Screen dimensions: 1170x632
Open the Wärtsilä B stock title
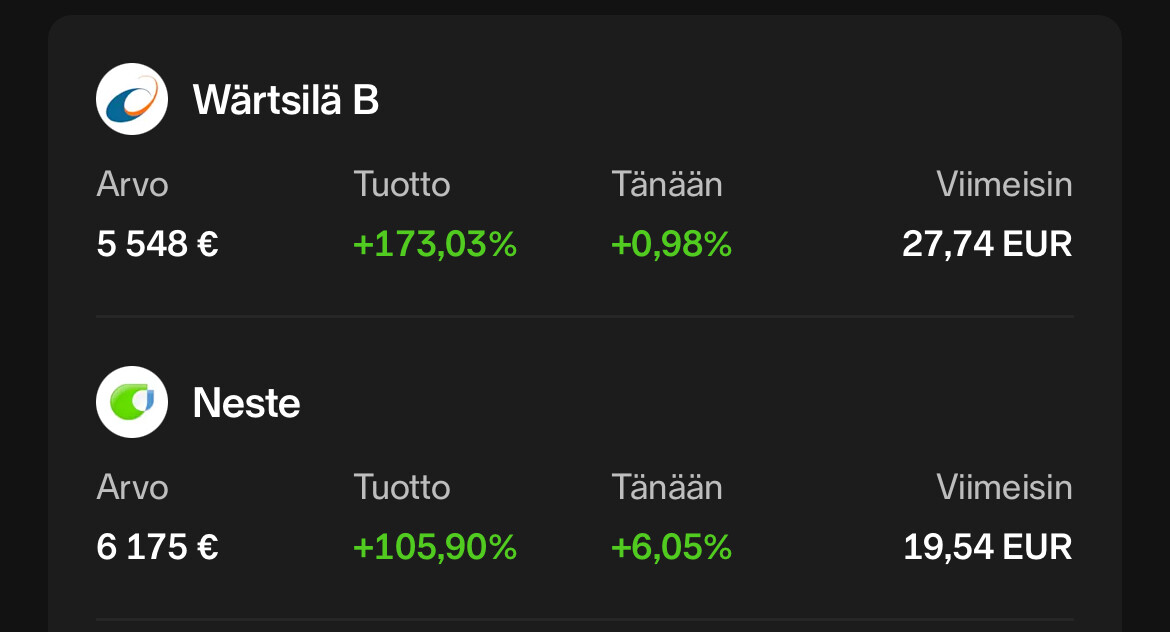286,100
